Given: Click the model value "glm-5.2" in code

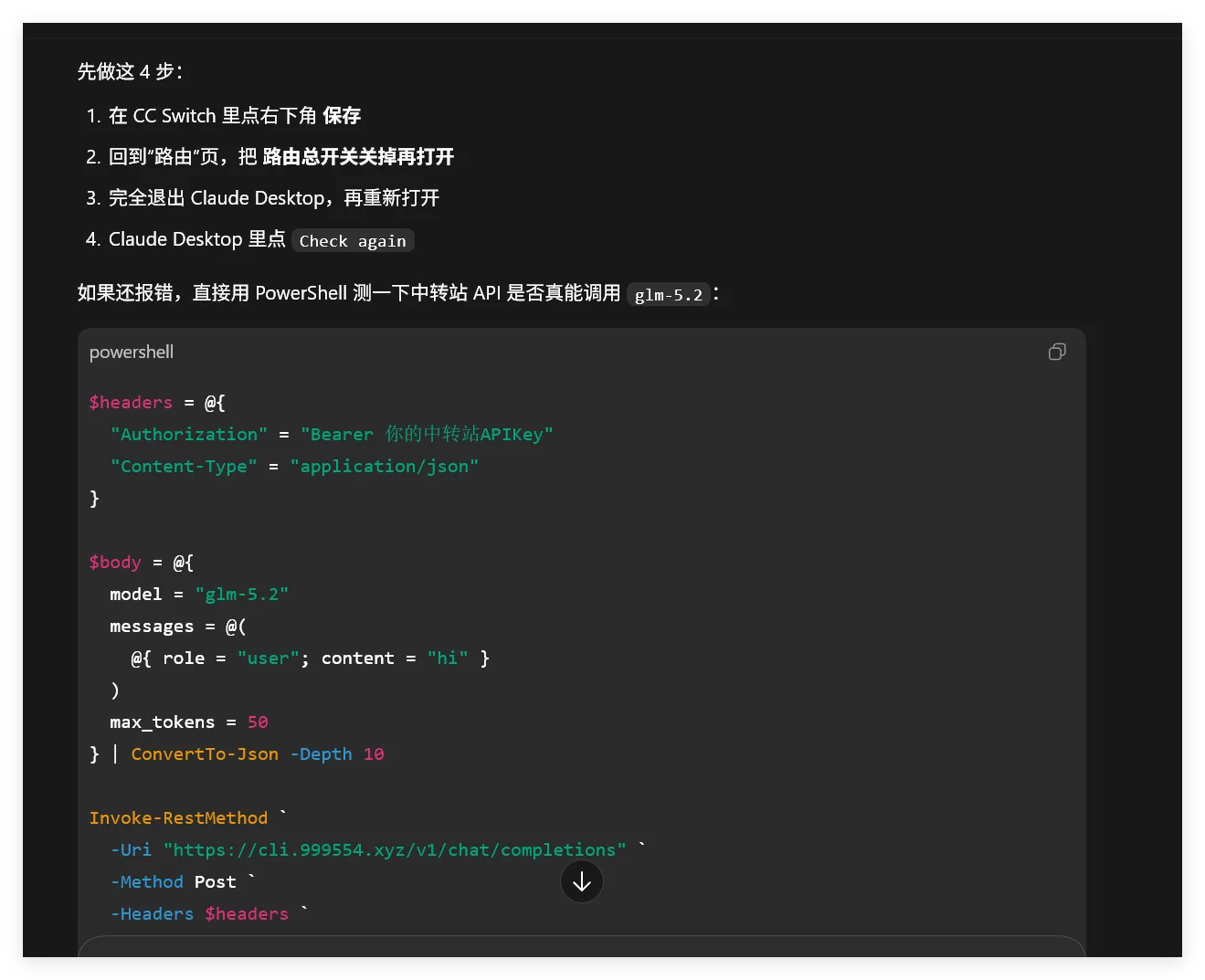Looking at the screenshot, I should 242,594.
